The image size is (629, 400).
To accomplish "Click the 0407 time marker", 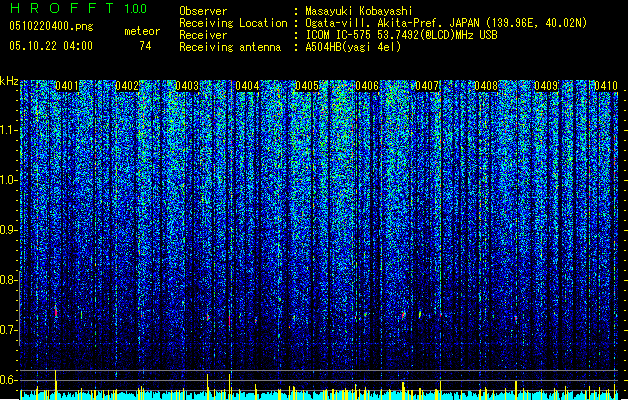I will (427, 86).
